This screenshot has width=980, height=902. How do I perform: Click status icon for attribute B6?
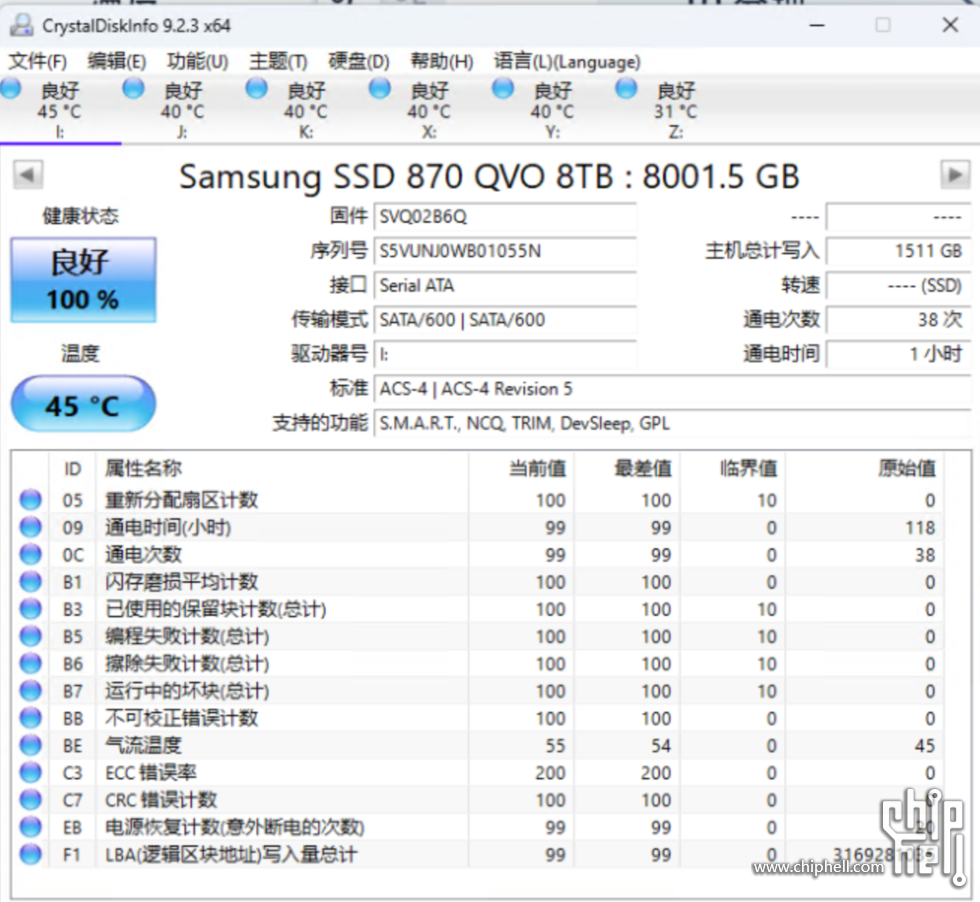pos(31,663)
